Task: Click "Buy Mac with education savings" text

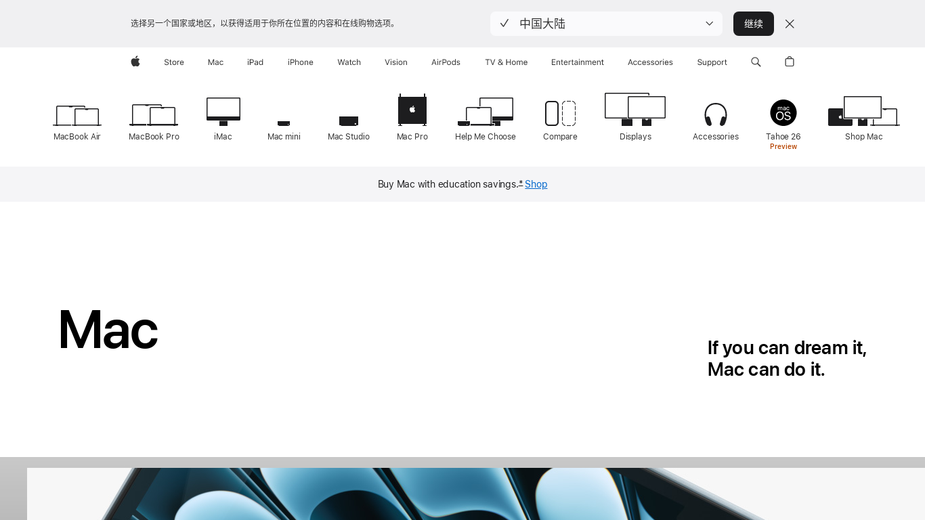Action: point(448,184)
